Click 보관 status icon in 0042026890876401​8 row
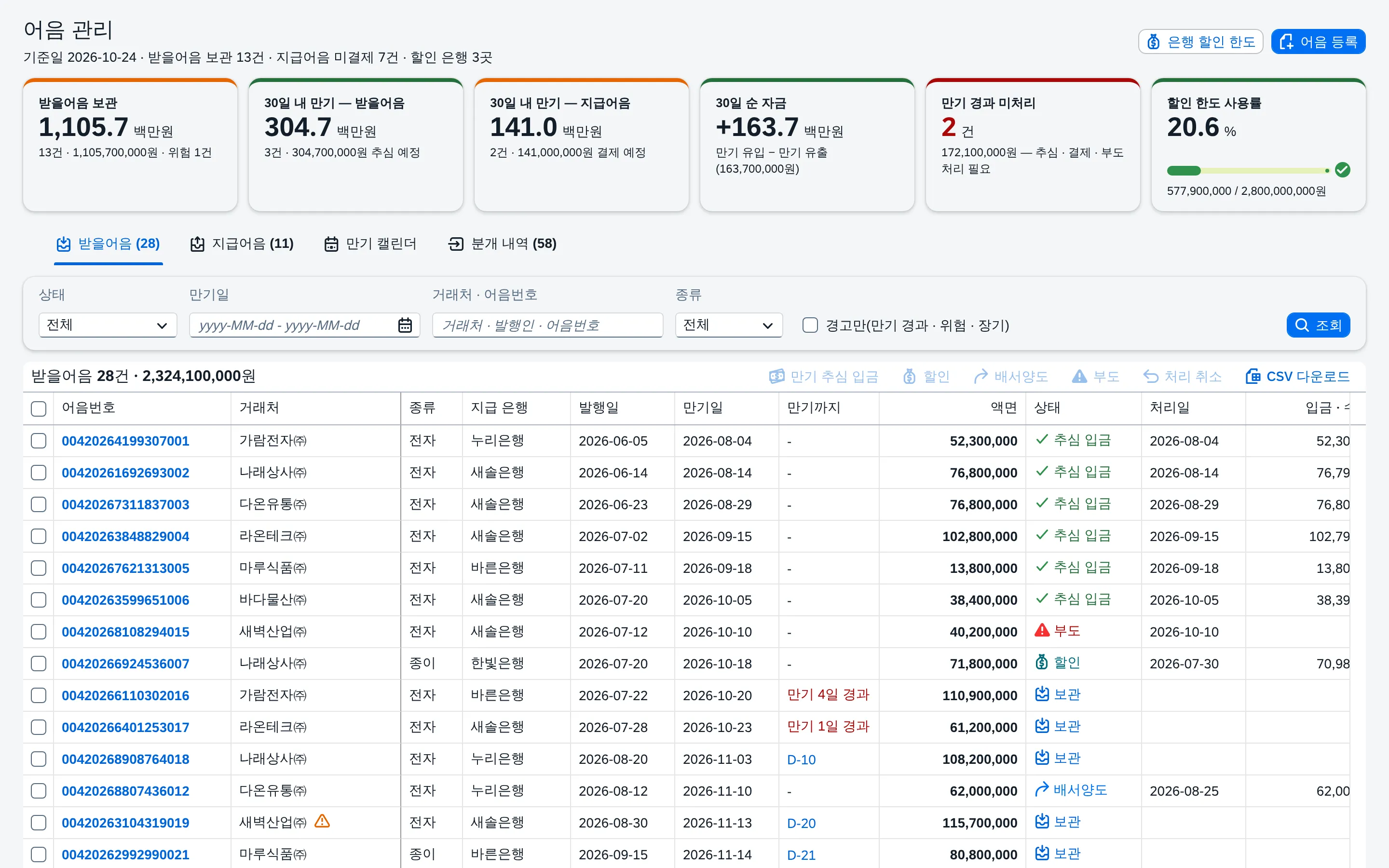Viewport: 1389px width, 868px height. click(x=1042, y=758)
